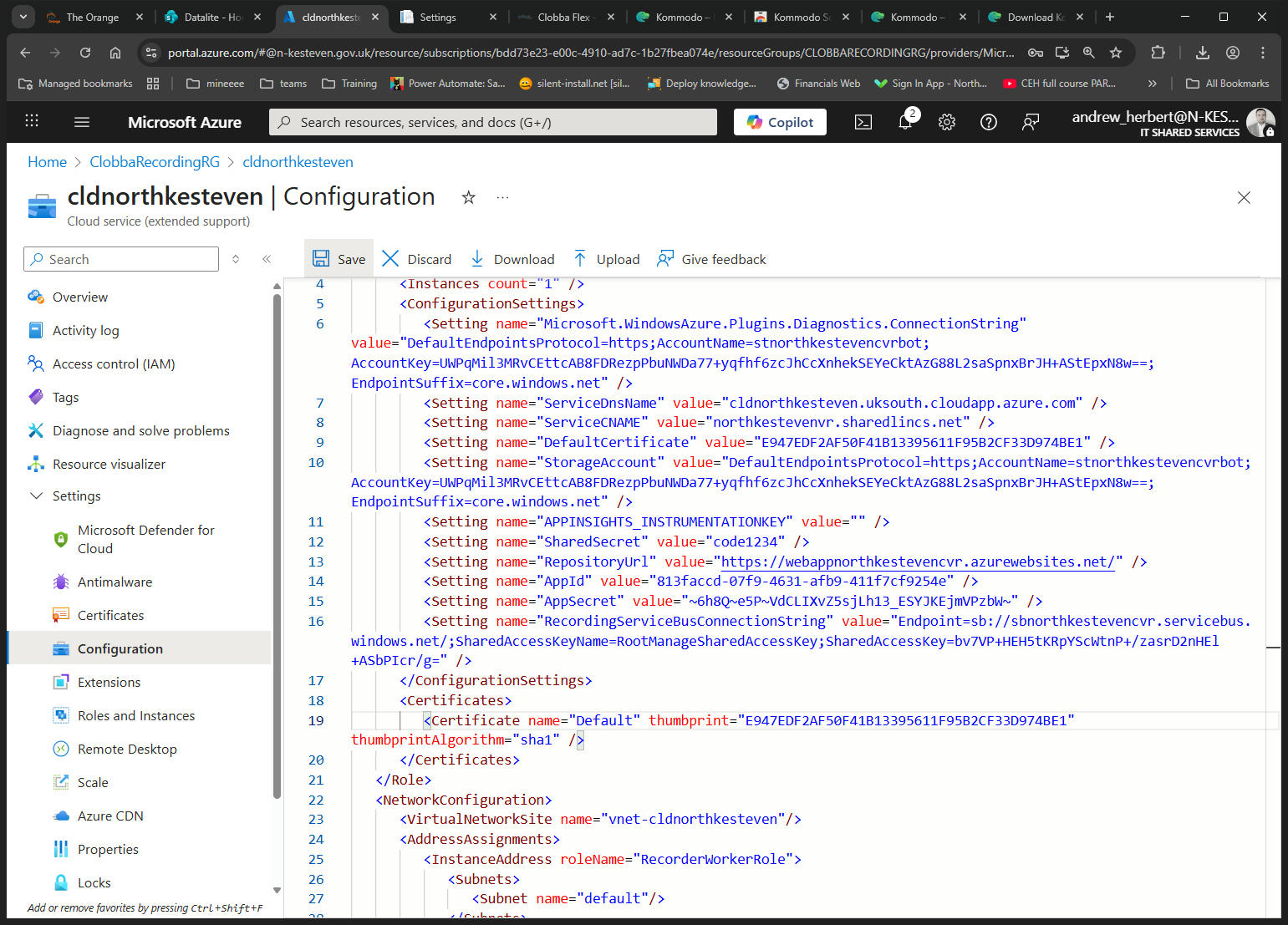Image resolution: width=1288 pixels, height=925 pixels.
Task: Open Azure portal settings gear
Action: coord(947,122)
